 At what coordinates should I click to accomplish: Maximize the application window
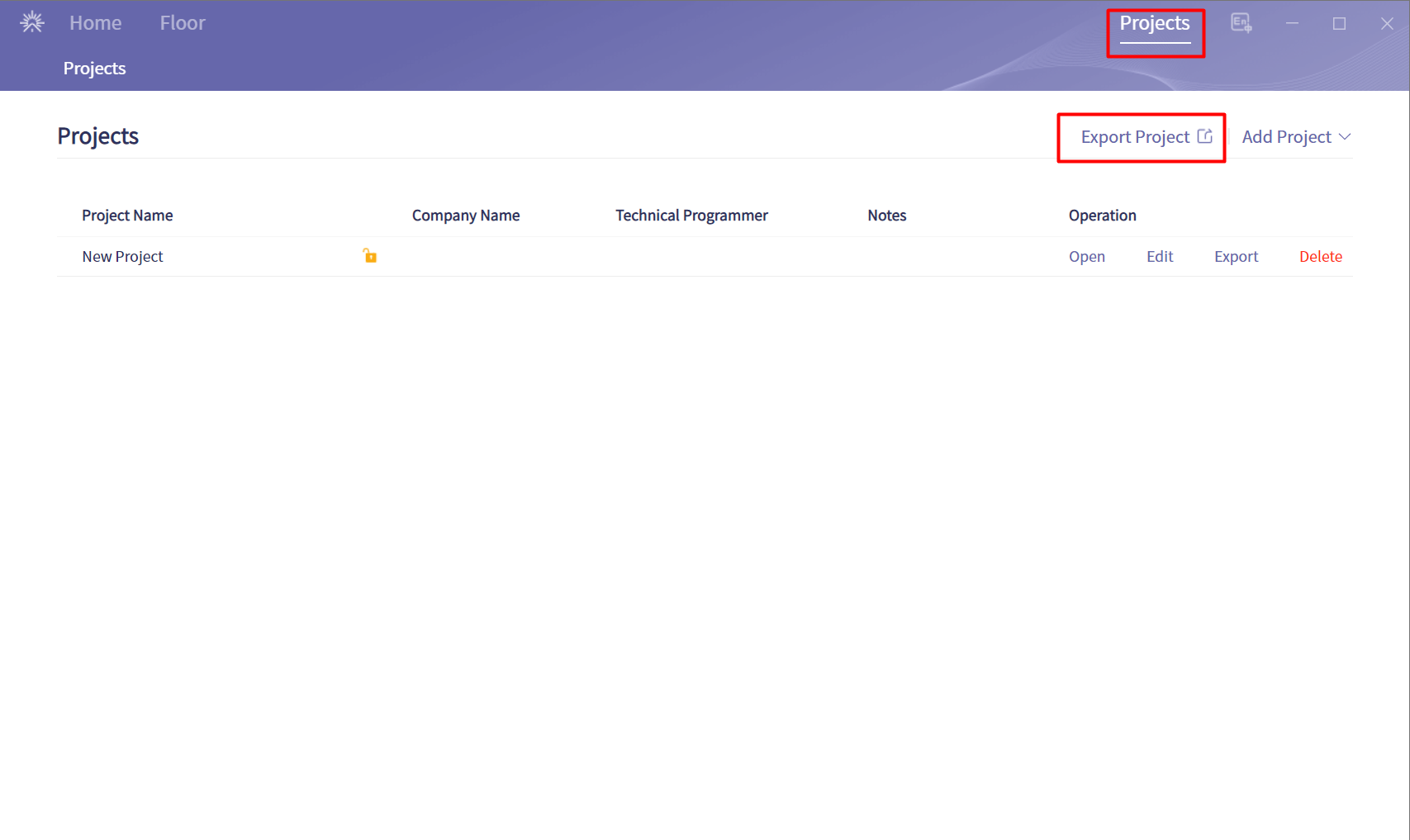click(x=1339, y=23)
